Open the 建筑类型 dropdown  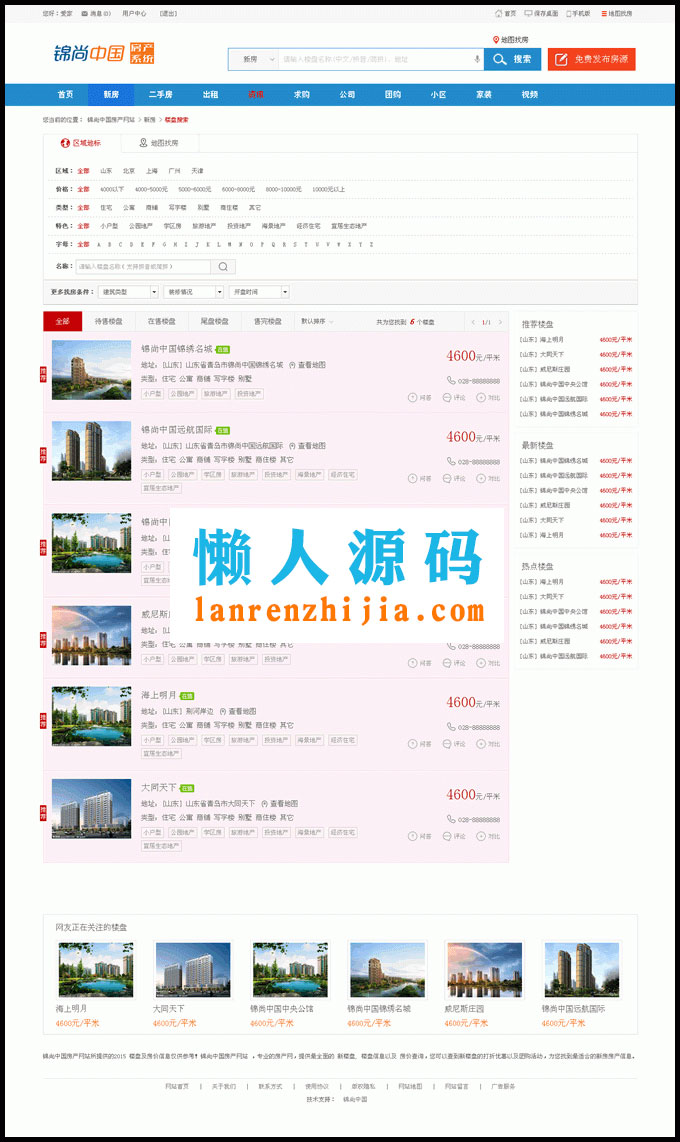point(127,292)
